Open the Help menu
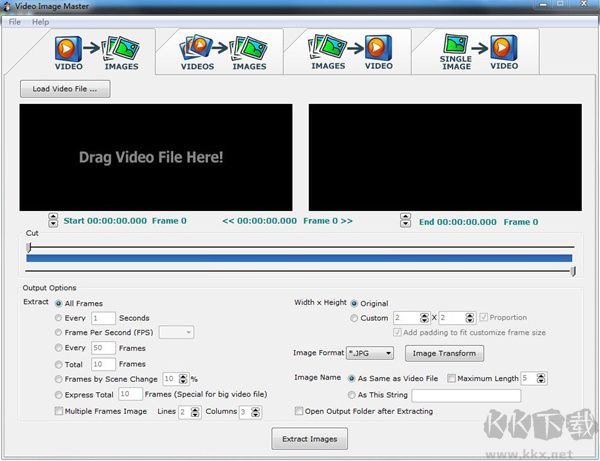 click(x=40, y=22)
